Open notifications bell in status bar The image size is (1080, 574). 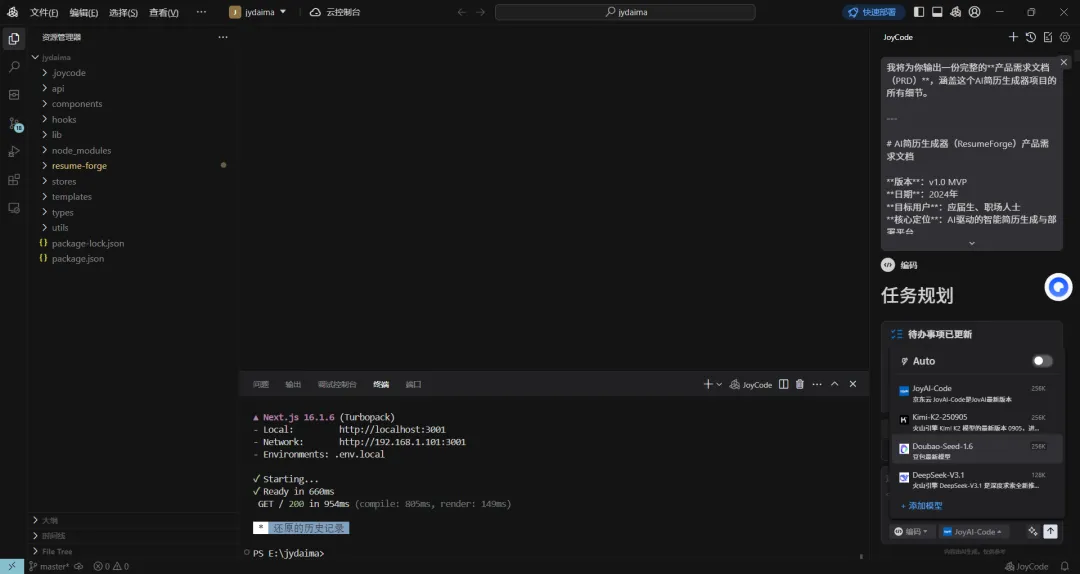click(1065, 566)
